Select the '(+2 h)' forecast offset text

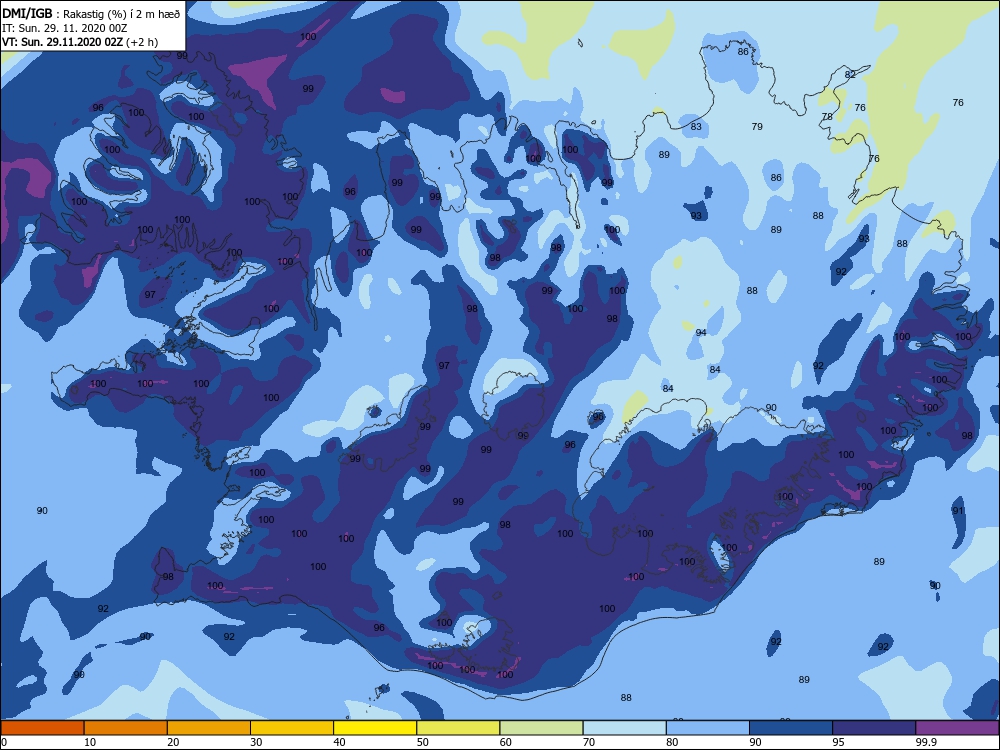tap(142, 42)
